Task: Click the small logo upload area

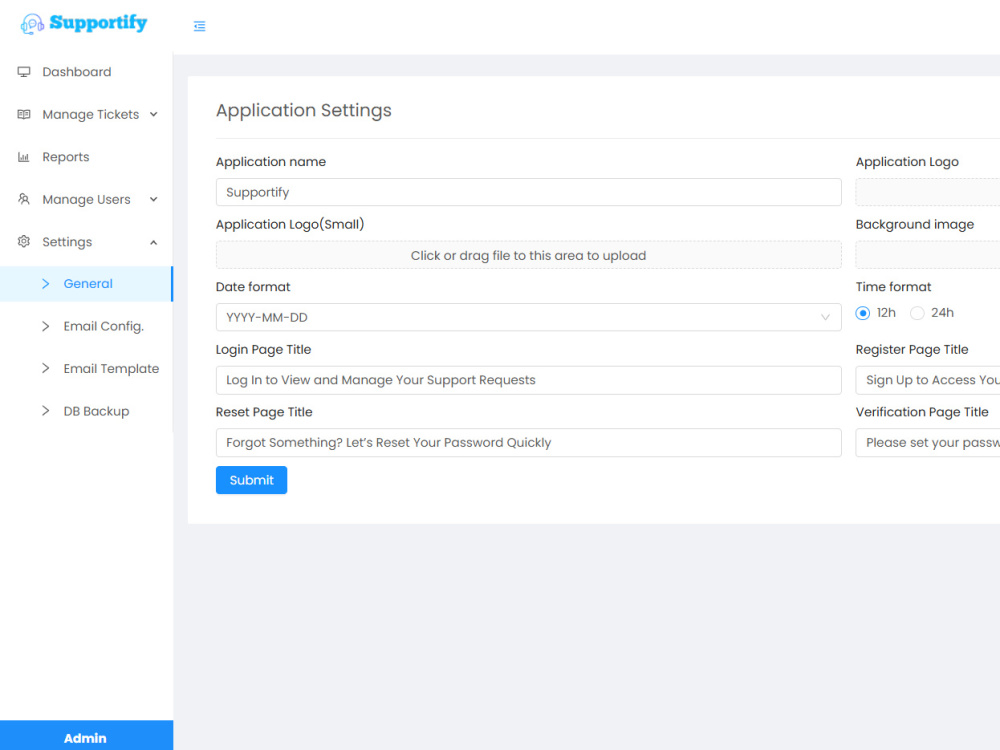Action: (x=528, y=255)
